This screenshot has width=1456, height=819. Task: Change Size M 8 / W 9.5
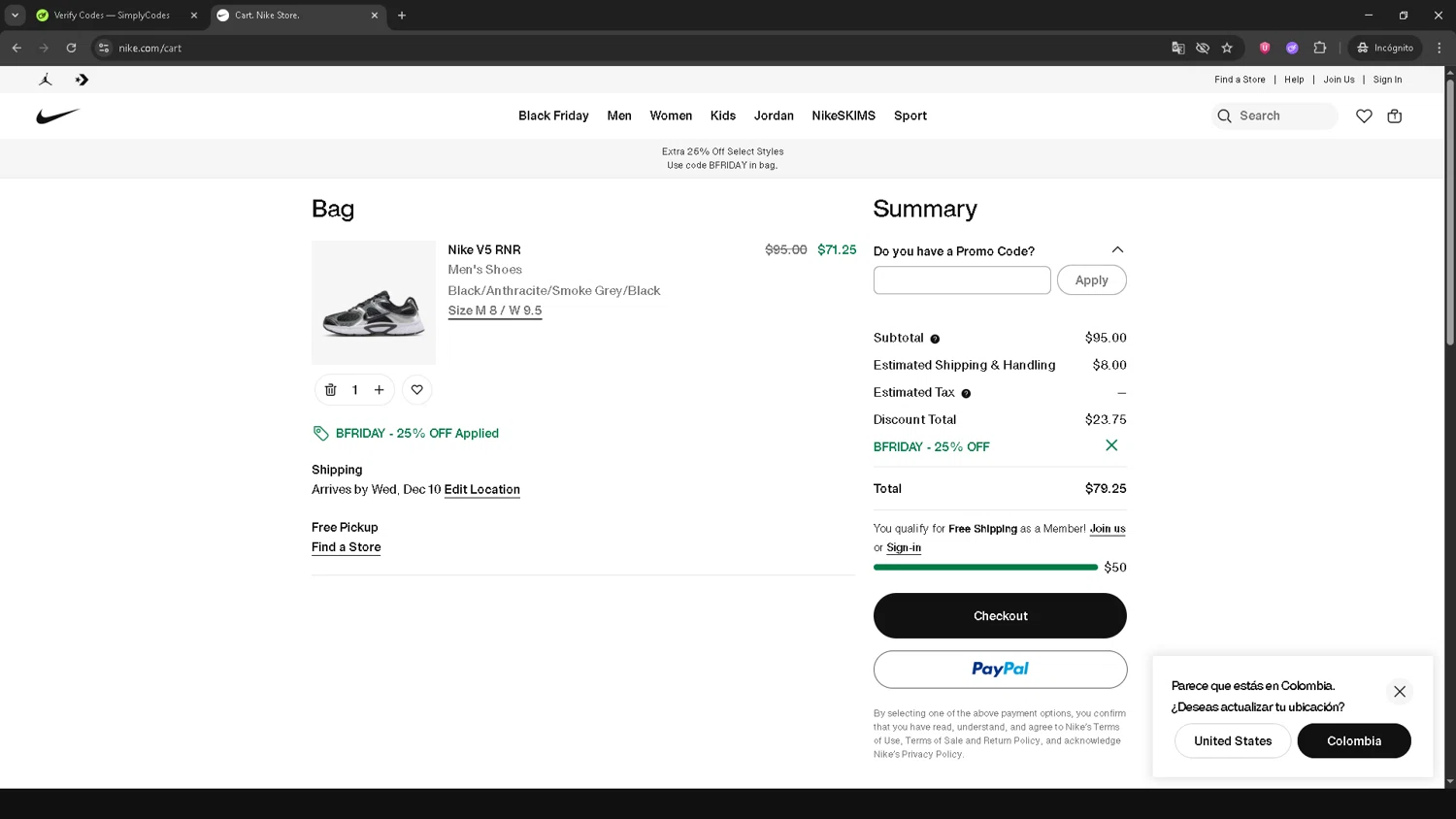click(x=495, y=311)
